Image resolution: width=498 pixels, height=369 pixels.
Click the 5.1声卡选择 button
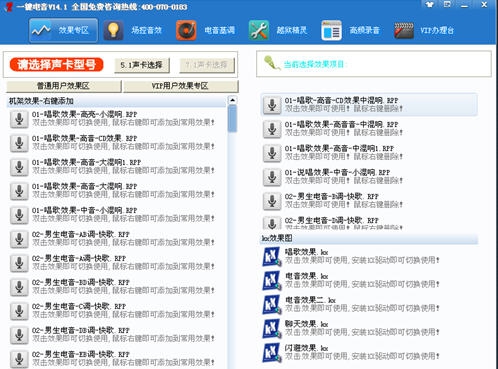coord(142,65)
